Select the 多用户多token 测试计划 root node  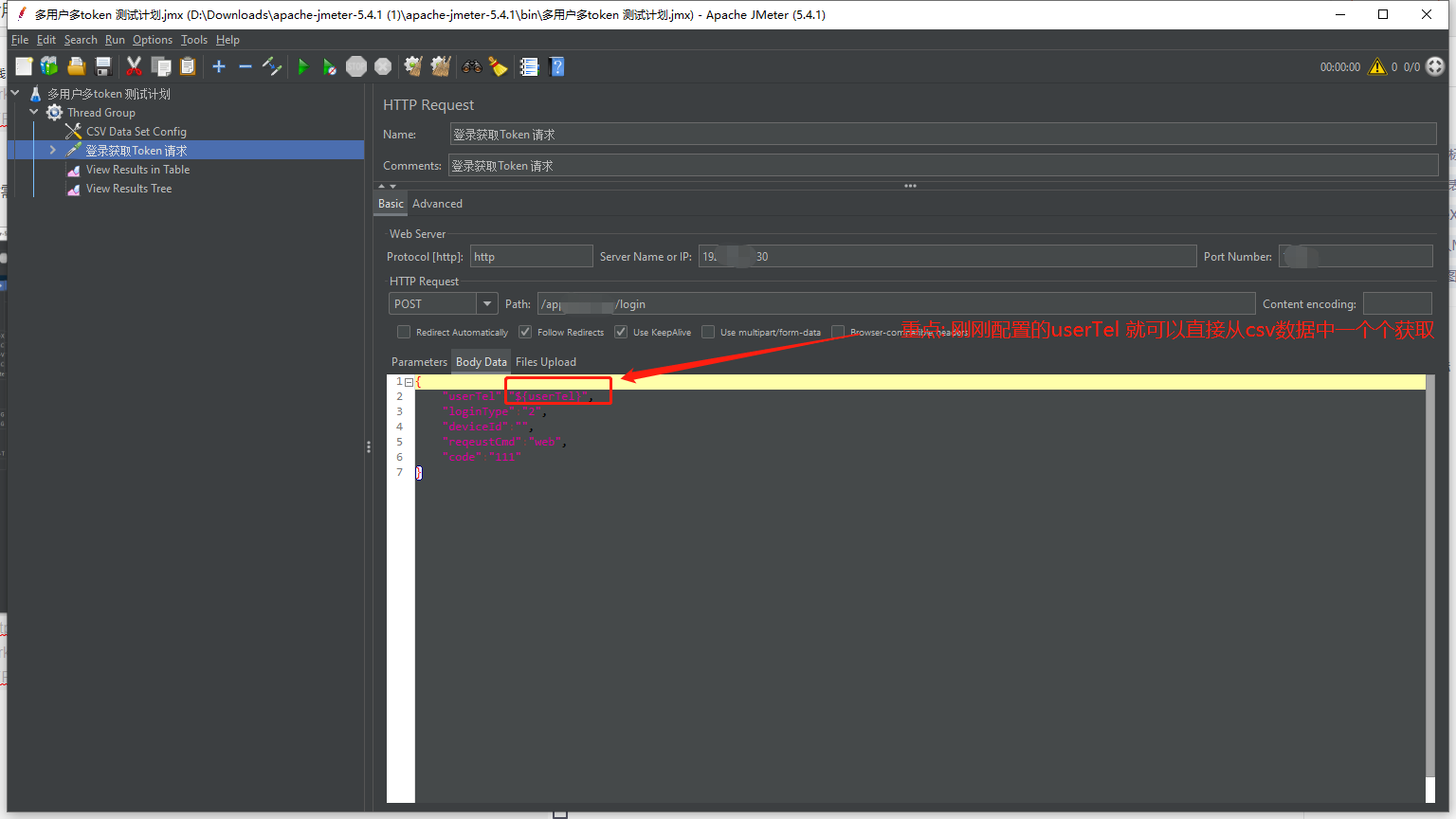pyautogui.click(x=109, y=94)
